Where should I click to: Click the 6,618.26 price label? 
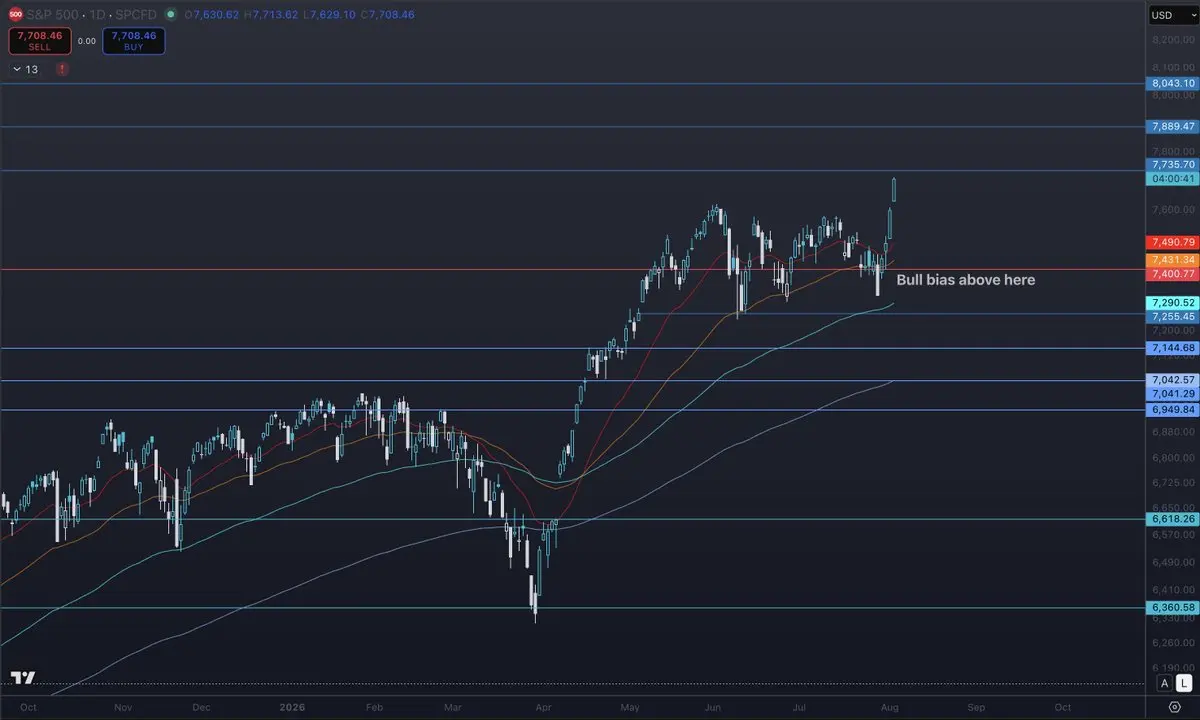coord(1173,520)
